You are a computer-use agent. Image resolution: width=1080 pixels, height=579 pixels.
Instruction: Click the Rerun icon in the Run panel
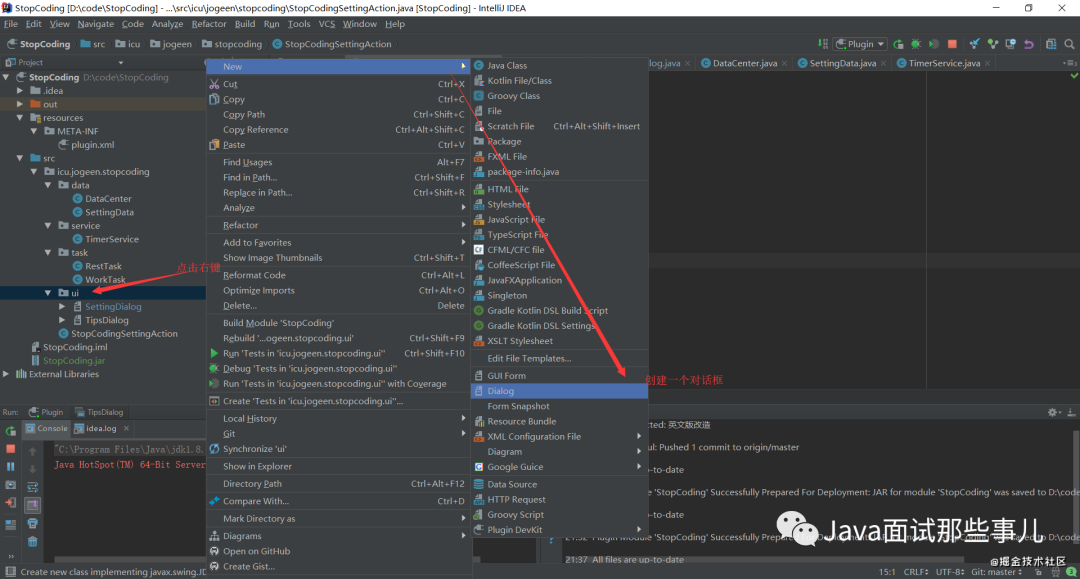tap(10, 431)
